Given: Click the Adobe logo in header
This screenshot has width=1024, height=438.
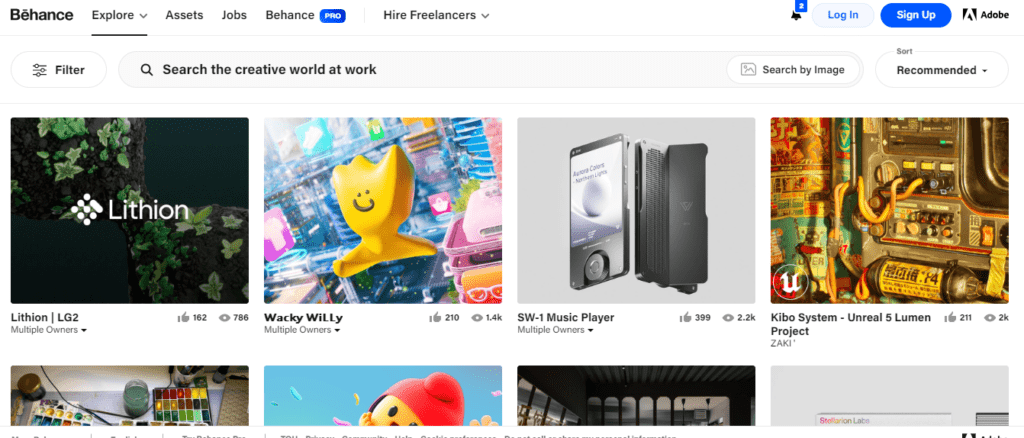Looking at the screenshot, I should point(985,15).
